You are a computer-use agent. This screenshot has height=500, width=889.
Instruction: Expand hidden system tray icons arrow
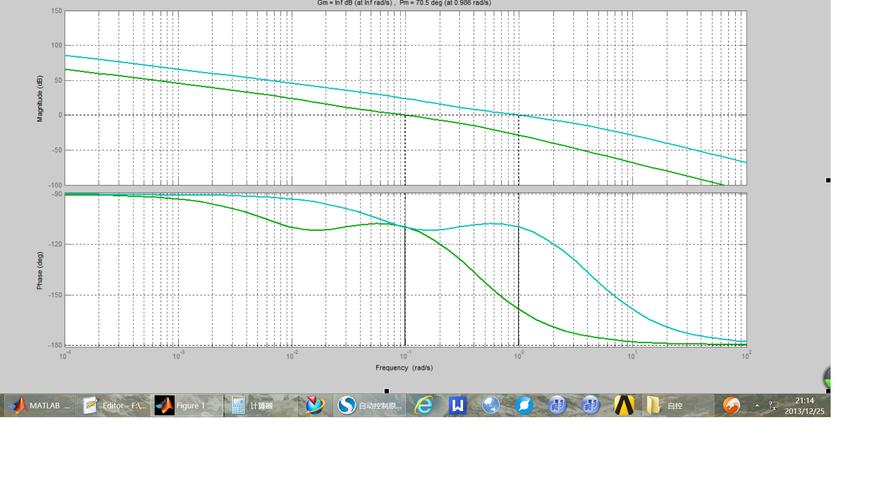(756, 405)
